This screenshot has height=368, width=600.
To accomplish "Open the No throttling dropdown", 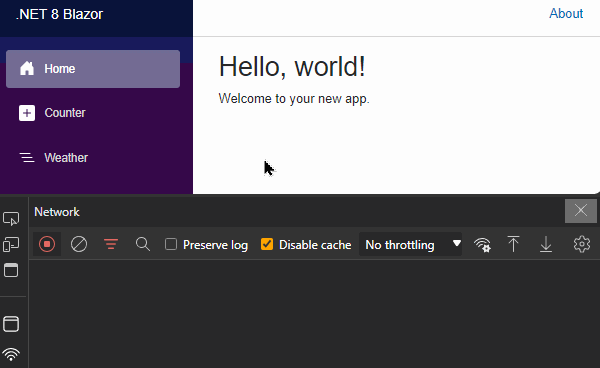I will pyautogui.click(x=410, y=244).
